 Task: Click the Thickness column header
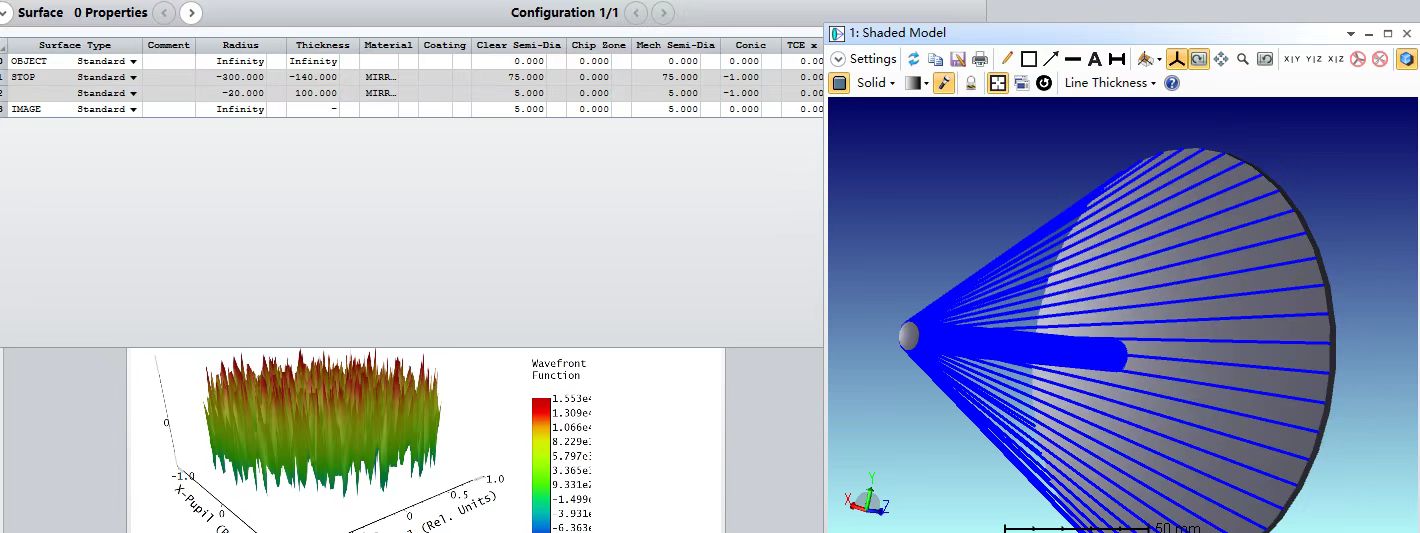(322, 45)
